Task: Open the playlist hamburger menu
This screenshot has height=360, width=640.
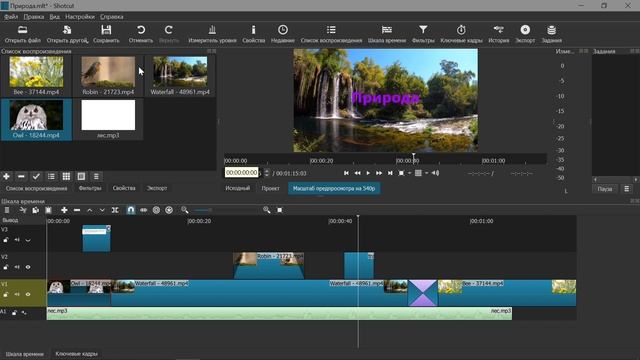Action: (96, 176)
